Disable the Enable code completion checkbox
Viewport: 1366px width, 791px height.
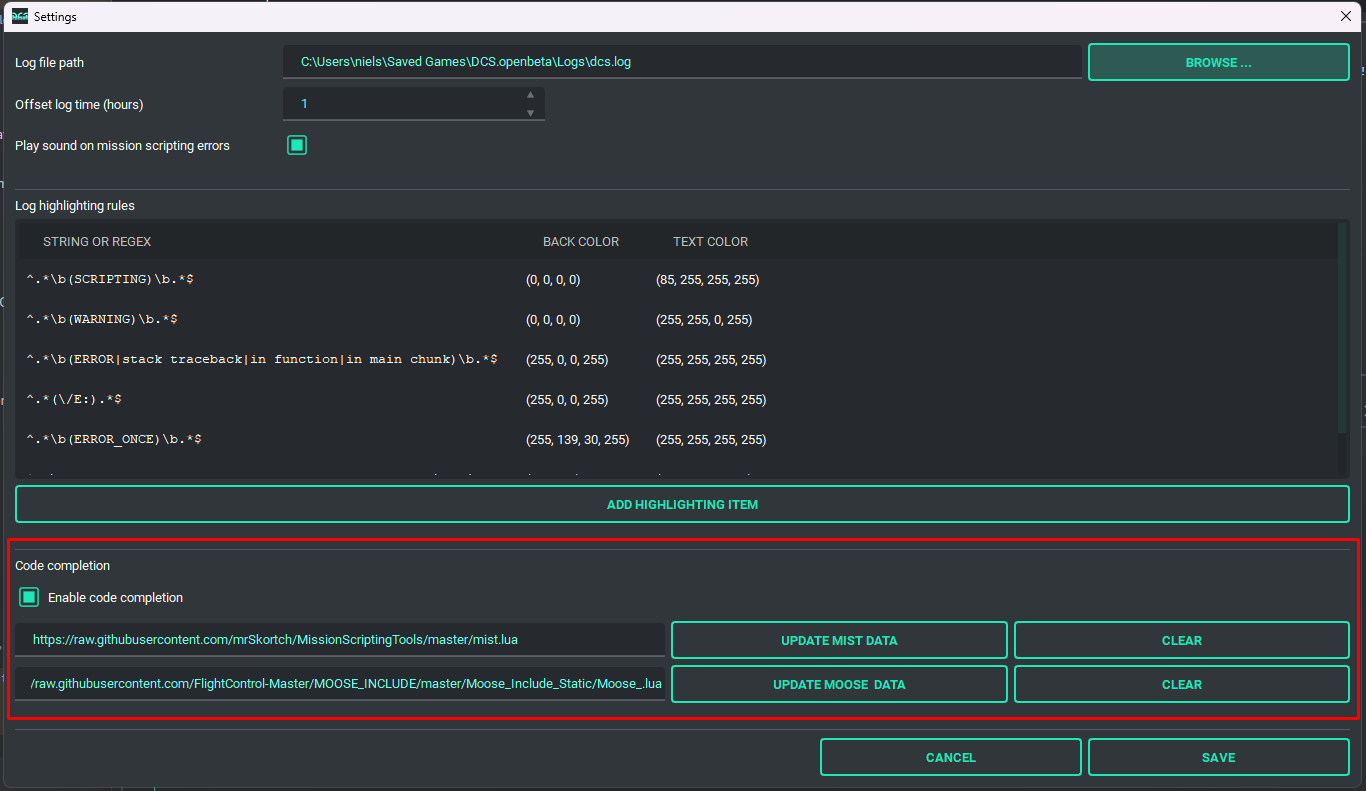pyautogui.click(x=28, y=597)
